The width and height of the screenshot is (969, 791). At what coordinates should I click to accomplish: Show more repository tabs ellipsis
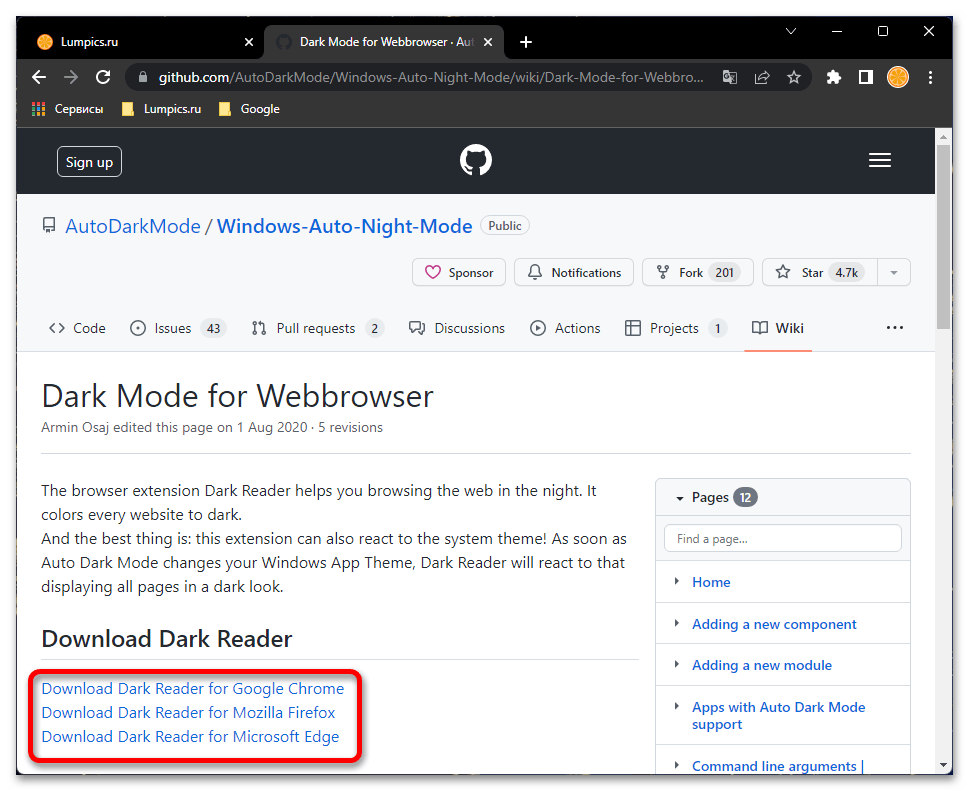[x=894, y=328]
